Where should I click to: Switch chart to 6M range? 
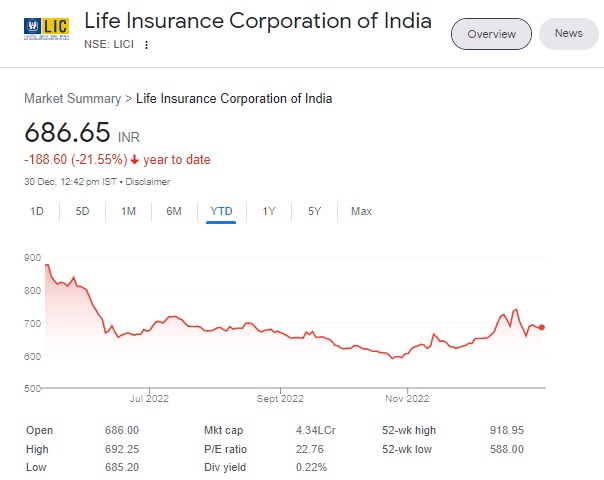174,211
